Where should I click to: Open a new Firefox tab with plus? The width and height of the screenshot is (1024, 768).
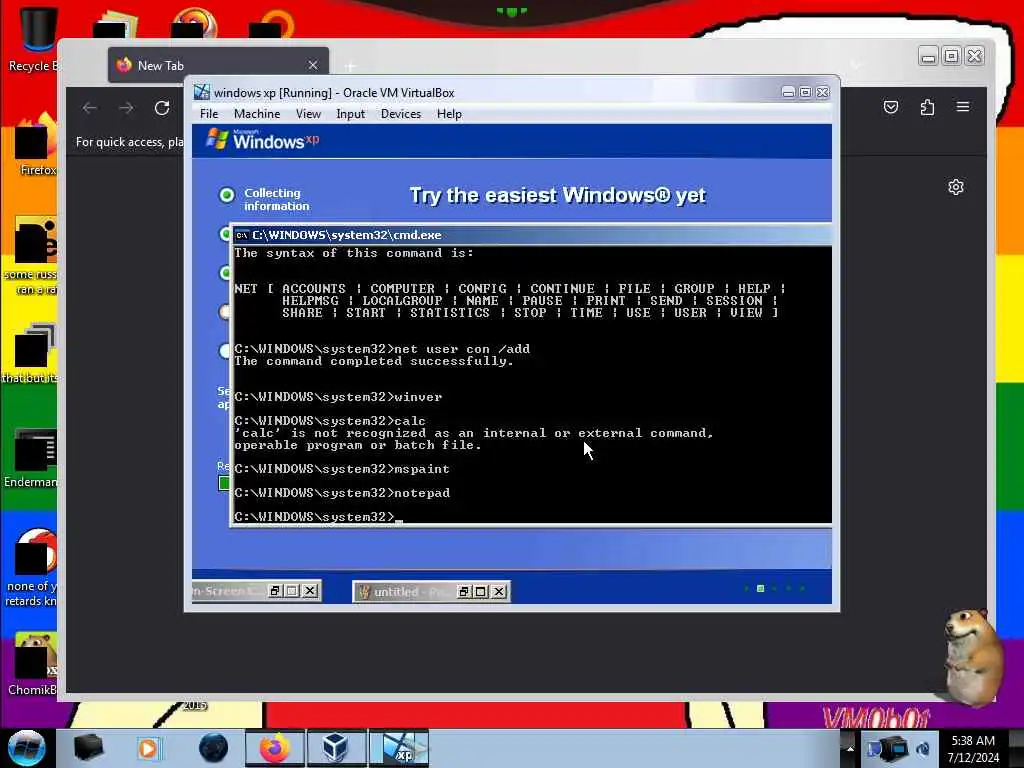pyautogui.click(x=350, y=66)
